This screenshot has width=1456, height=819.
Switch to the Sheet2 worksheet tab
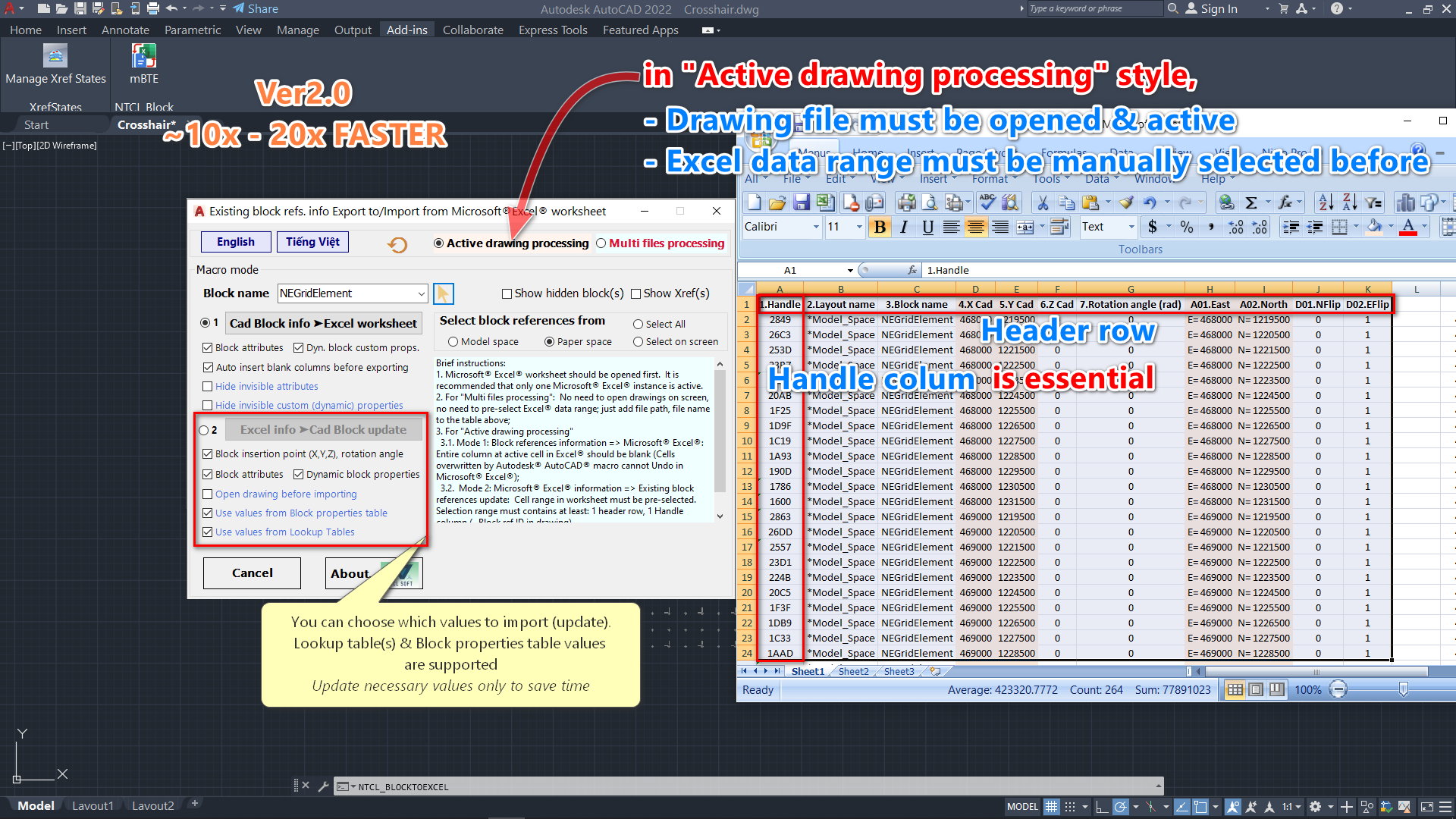[853, 672]
